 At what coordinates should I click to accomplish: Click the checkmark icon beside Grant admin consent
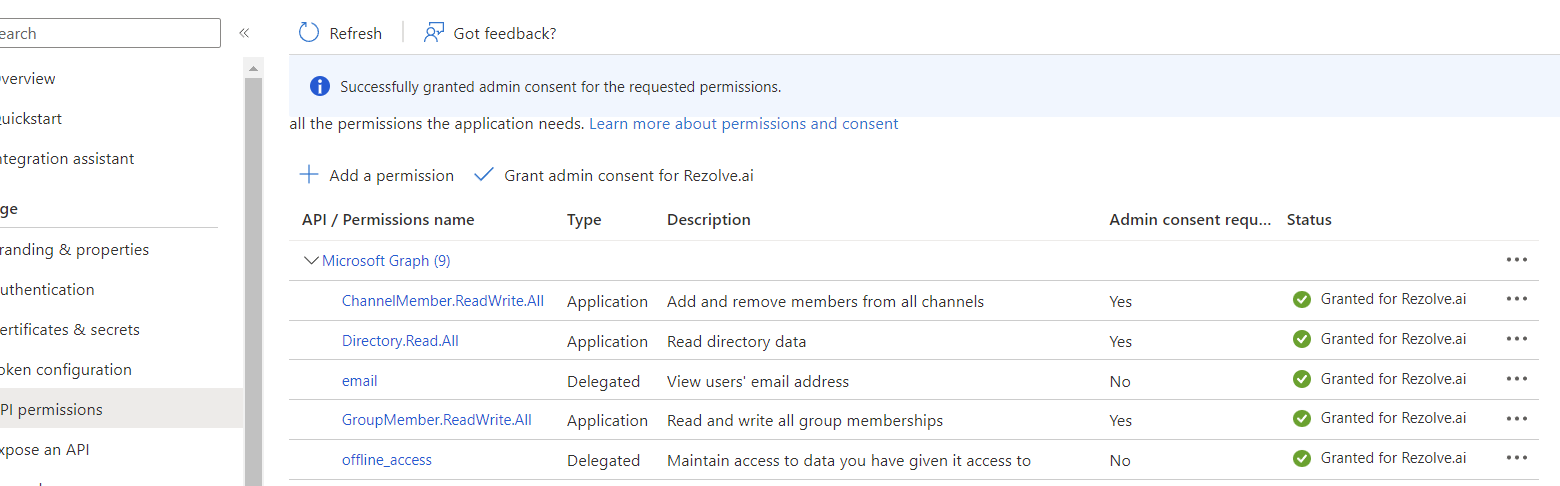[484, 174]
